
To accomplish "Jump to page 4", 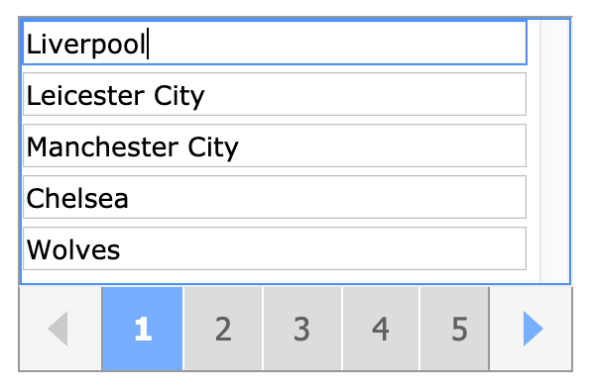I will pyautogui.click(x=380, y=329).
